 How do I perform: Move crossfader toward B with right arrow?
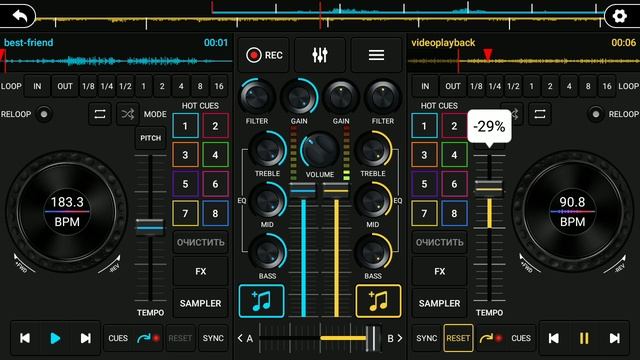(400, 338)
